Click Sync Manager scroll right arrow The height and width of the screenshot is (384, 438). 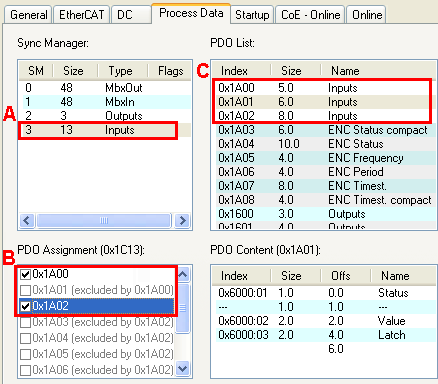tap(182, 221)
